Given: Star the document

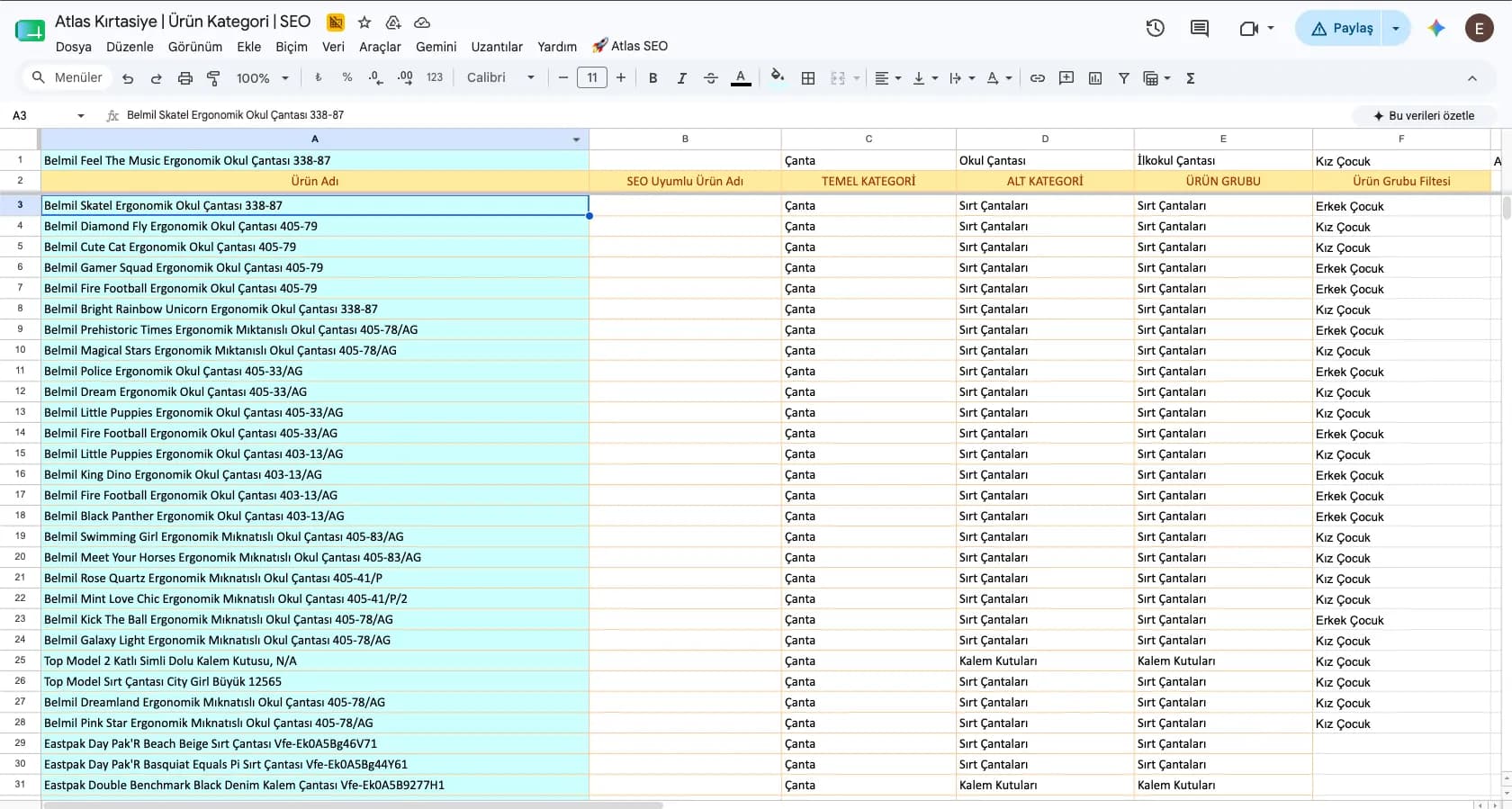Looking at the screenshot, I should [x=364, y=22].
